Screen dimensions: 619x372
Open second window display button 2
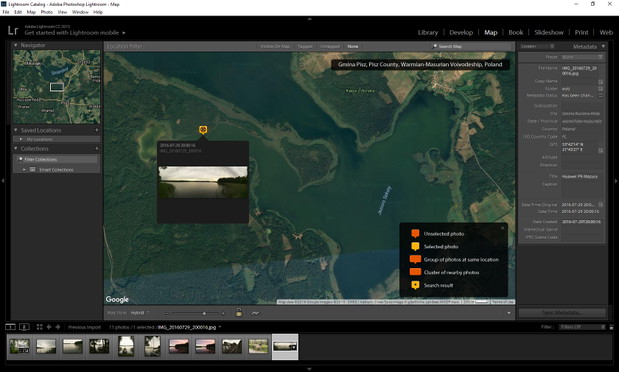[24, 327]
